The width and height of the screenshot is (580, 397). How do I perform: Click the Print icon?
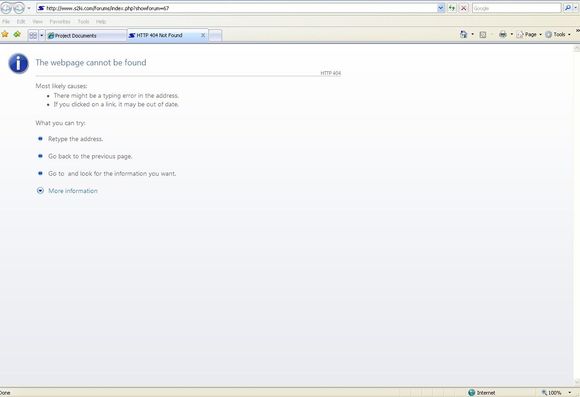click(503, 34)
